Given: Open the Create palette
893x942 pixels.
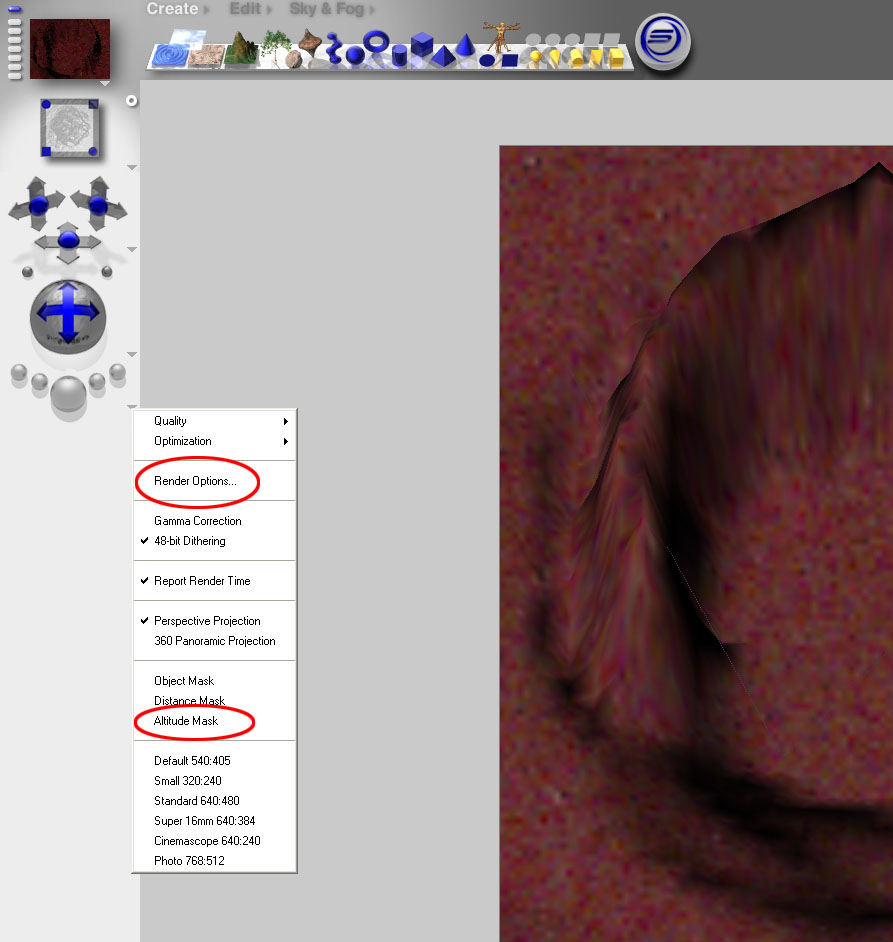Looking at the screenshot, I should click(x=172, y=9).
